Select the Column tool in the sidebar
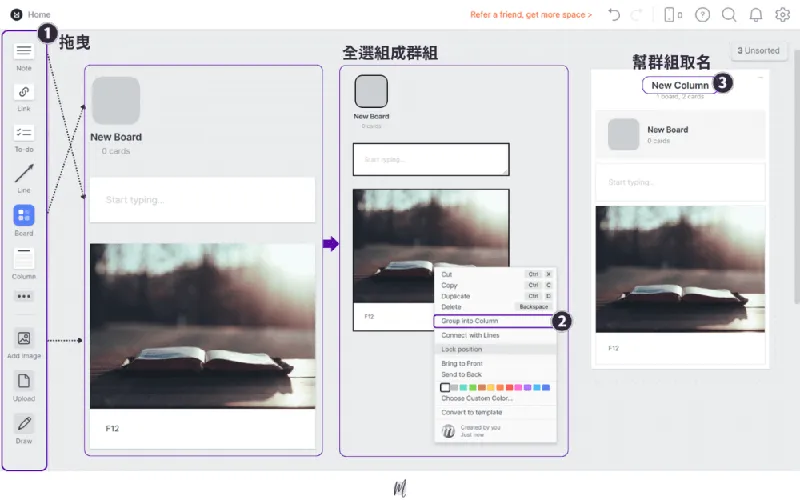The height and width of the screenshot is (500, 800). tap(23, 258)
